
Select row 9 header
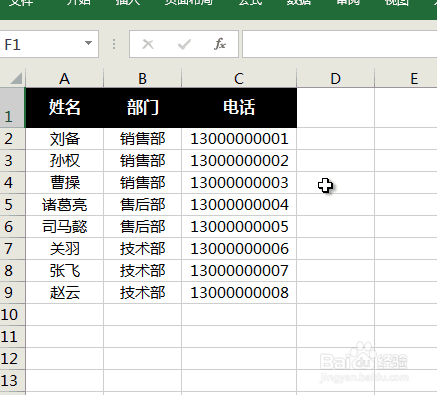pos(12,293)
